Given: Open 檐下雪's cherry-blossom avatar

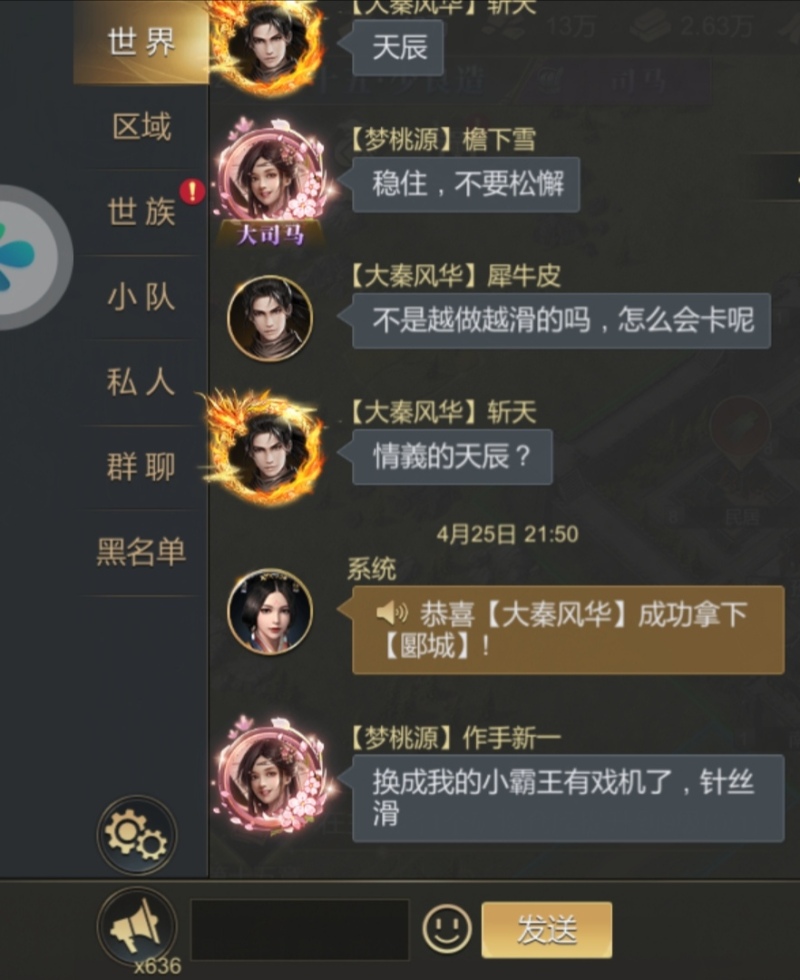Looking at the screenshot, I should [x=270, y=180].
